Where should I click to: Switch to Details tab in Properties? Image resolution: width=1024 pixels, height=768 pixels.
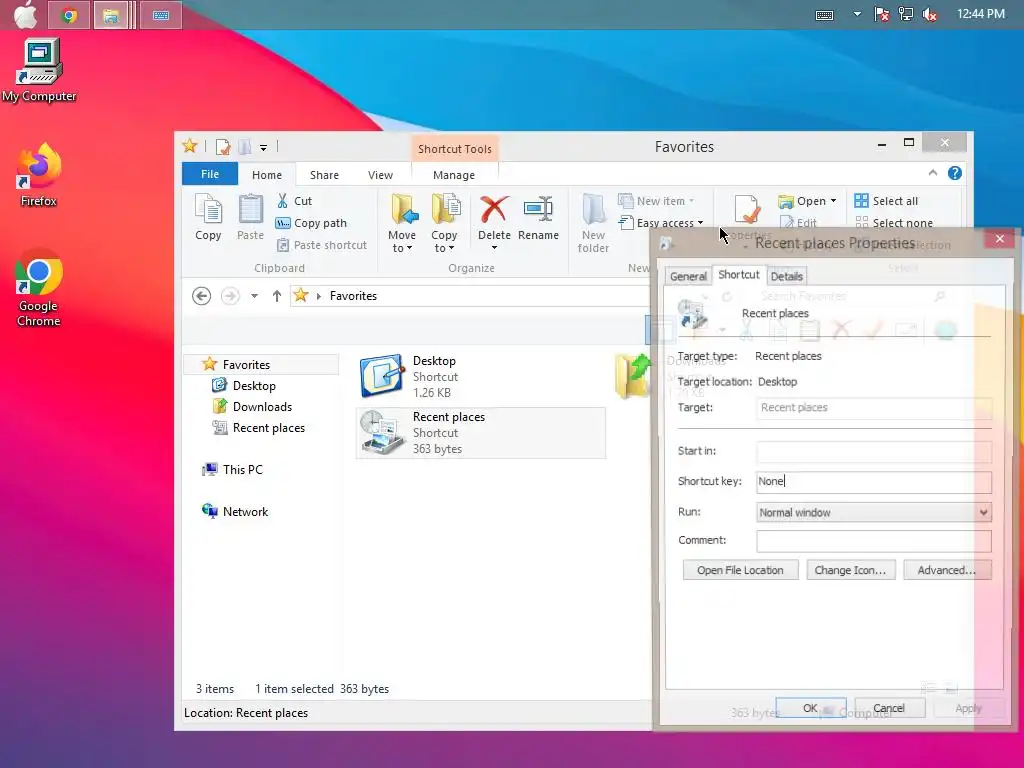click(x=786, y=276)
